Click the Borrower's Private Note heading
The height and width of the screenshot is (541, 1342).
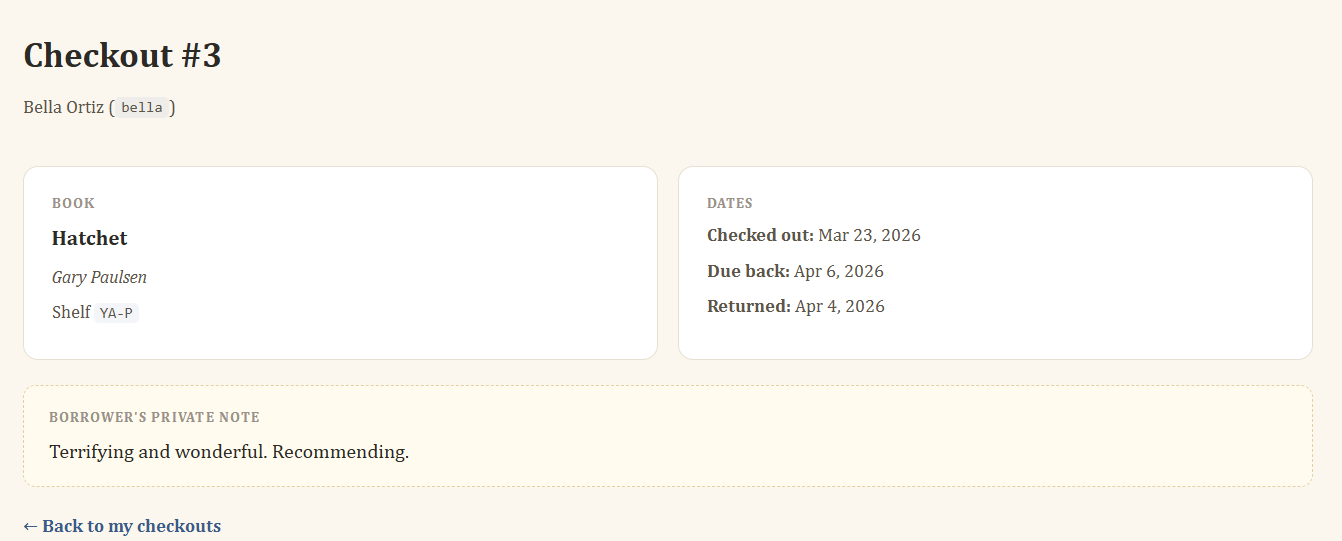(x=154, y=417)
